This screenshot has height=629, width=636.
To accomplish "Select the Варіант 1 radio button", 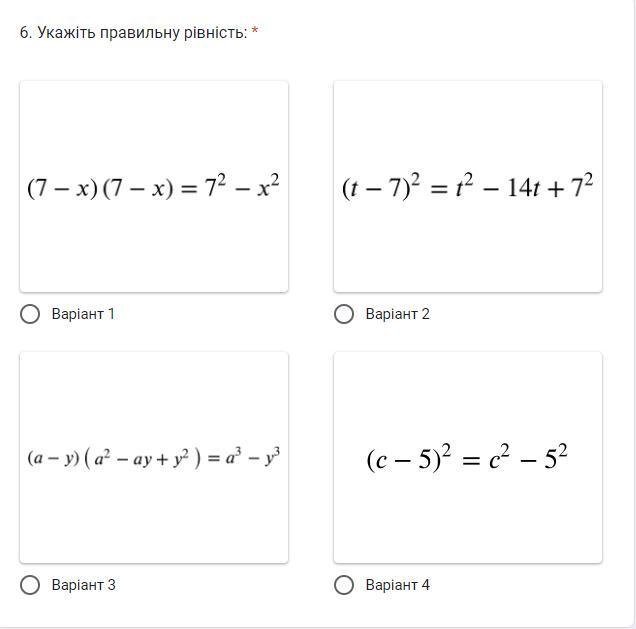I will (x=30, y=314).
